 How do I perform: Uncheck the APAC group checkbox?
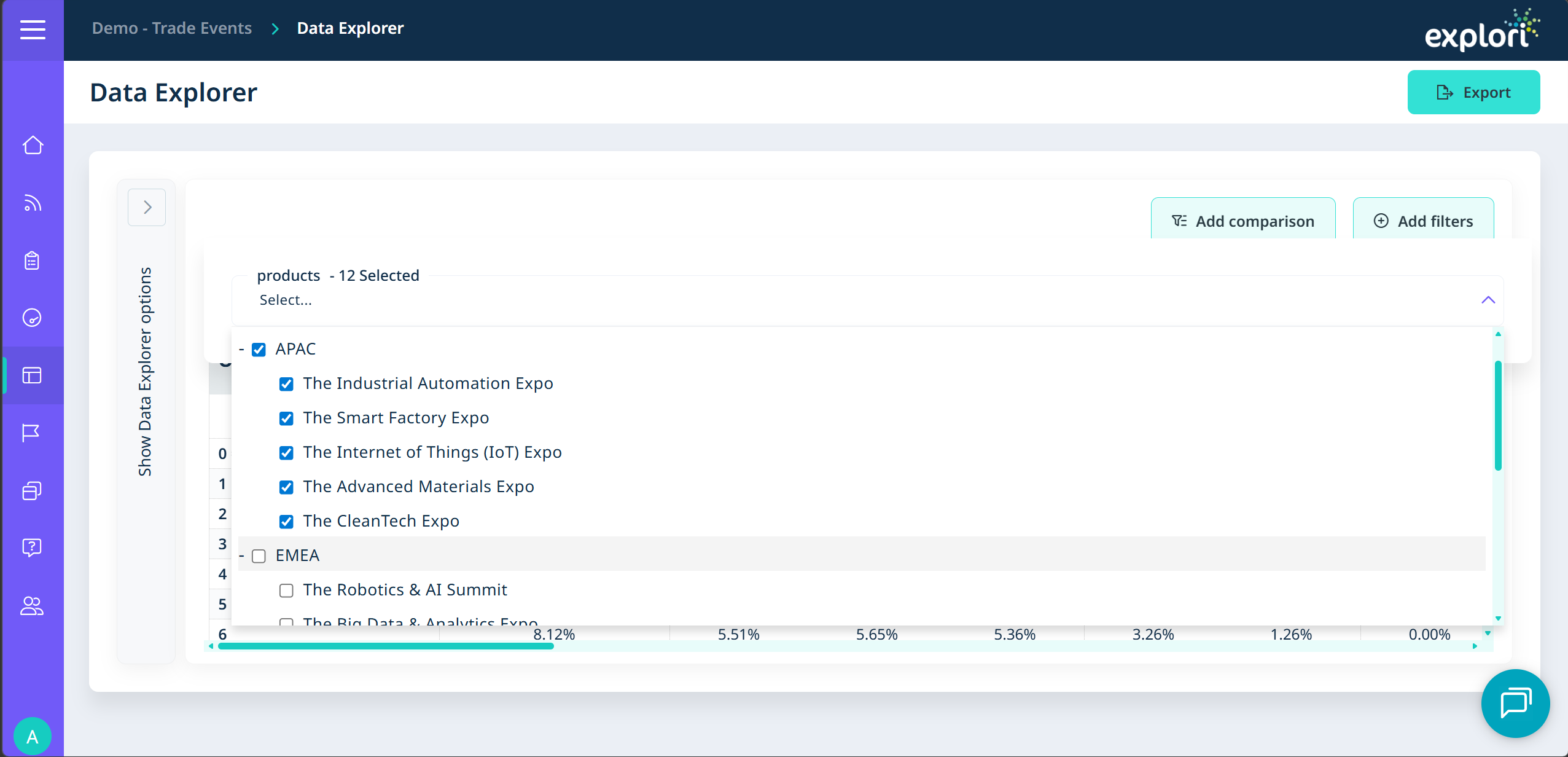(259, 350)
